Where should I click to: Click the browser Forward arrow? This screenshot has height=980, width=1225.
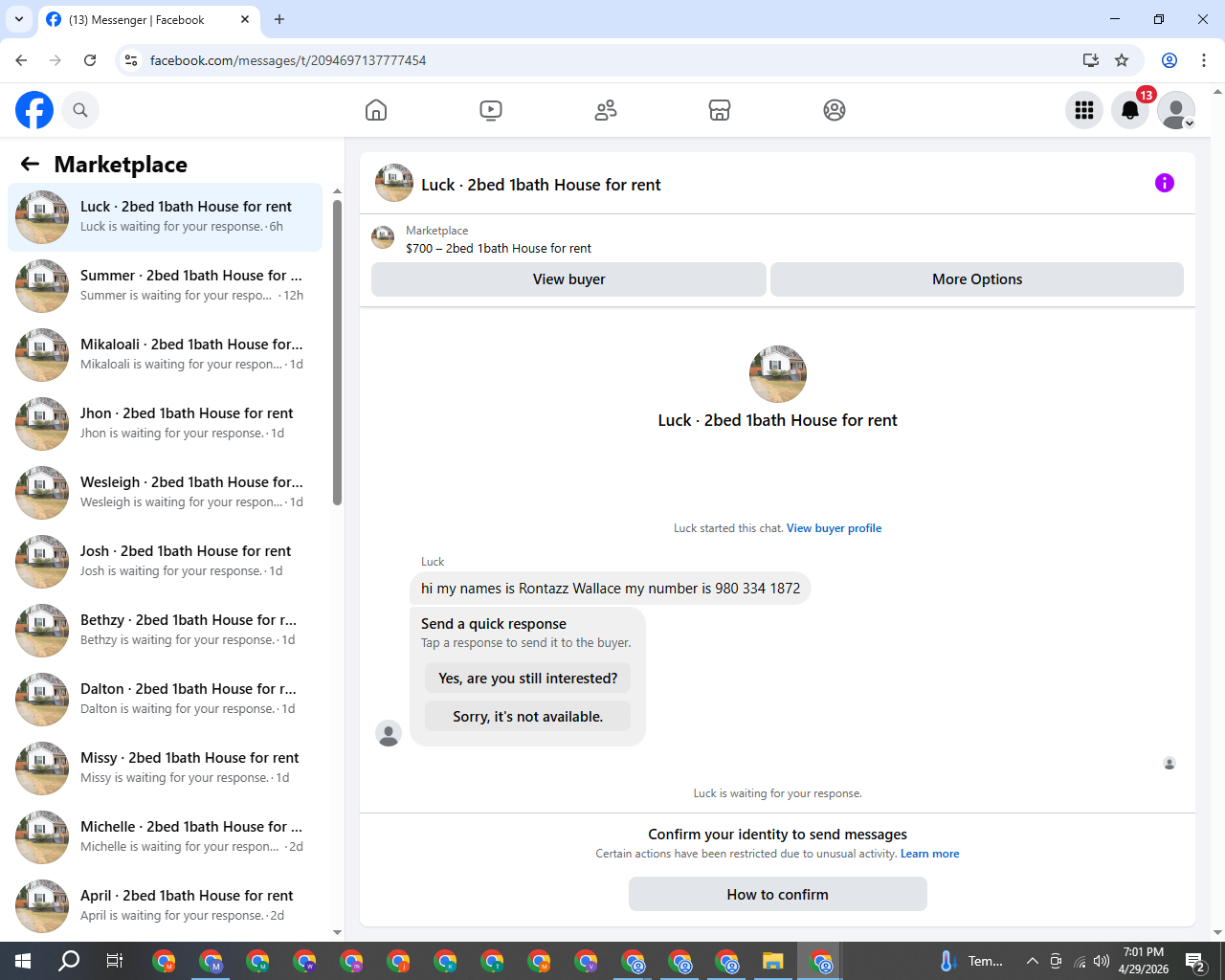click(56, 60)
